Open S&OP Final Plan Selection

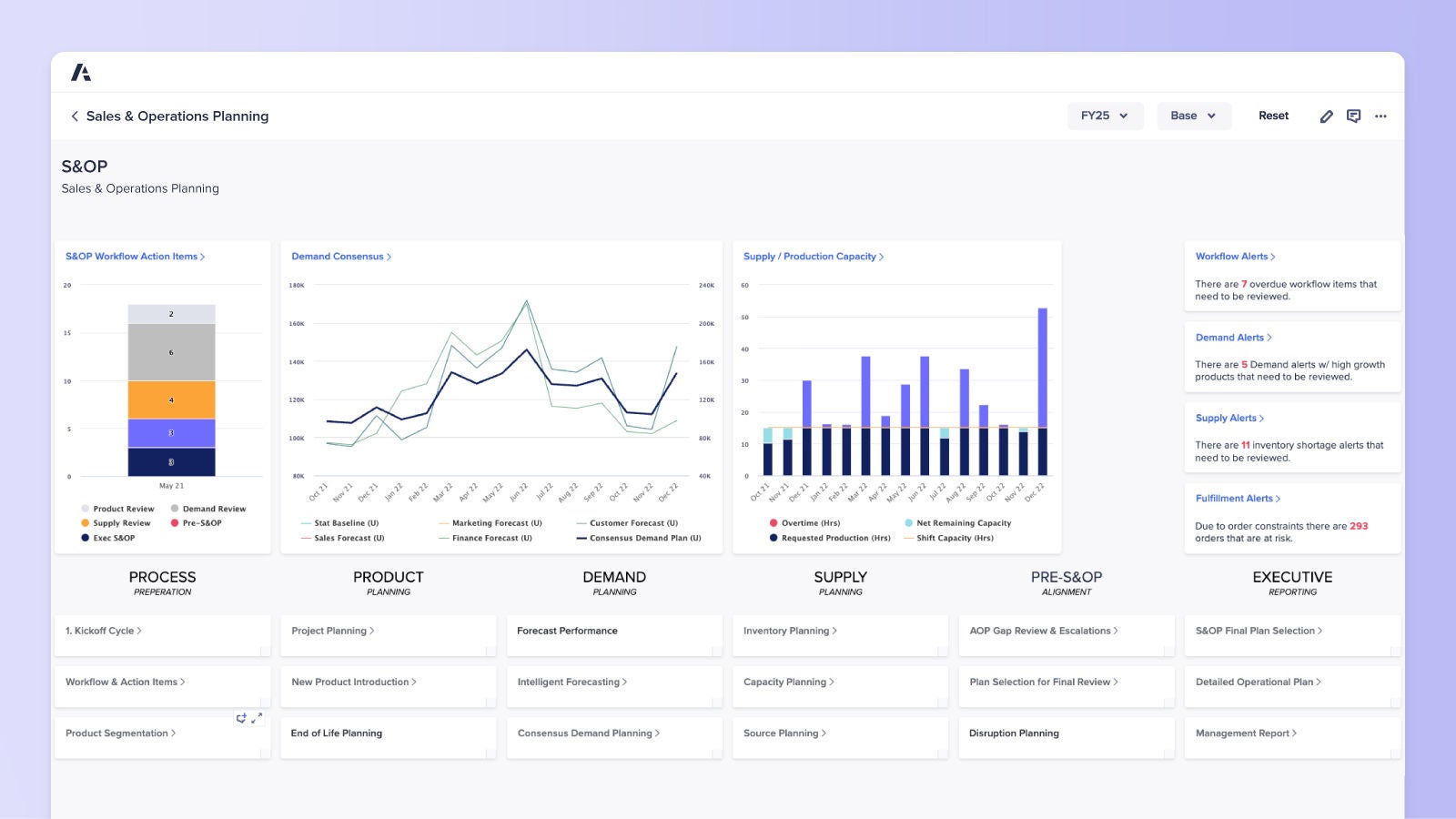coord(1256,631)
